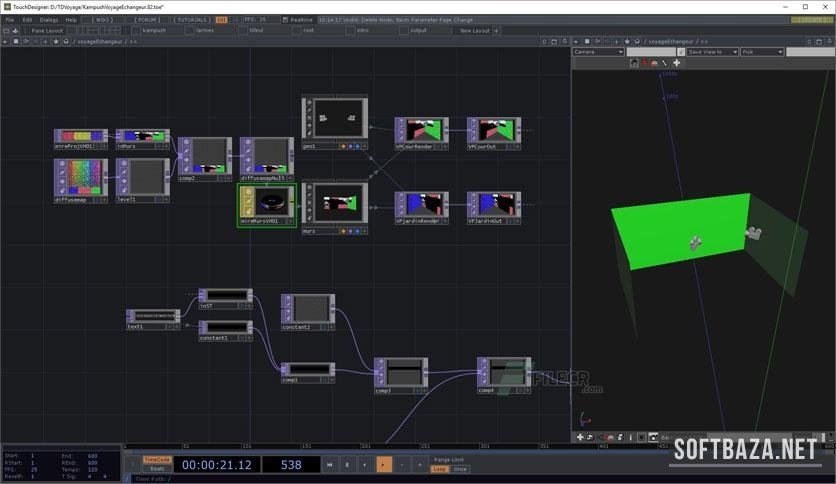Image resolution: width=836 pixels, height=484 pixels.
Task: Open the Pick dropdown in the viewer
Action: pyautogui.click(x=762, y=52)
